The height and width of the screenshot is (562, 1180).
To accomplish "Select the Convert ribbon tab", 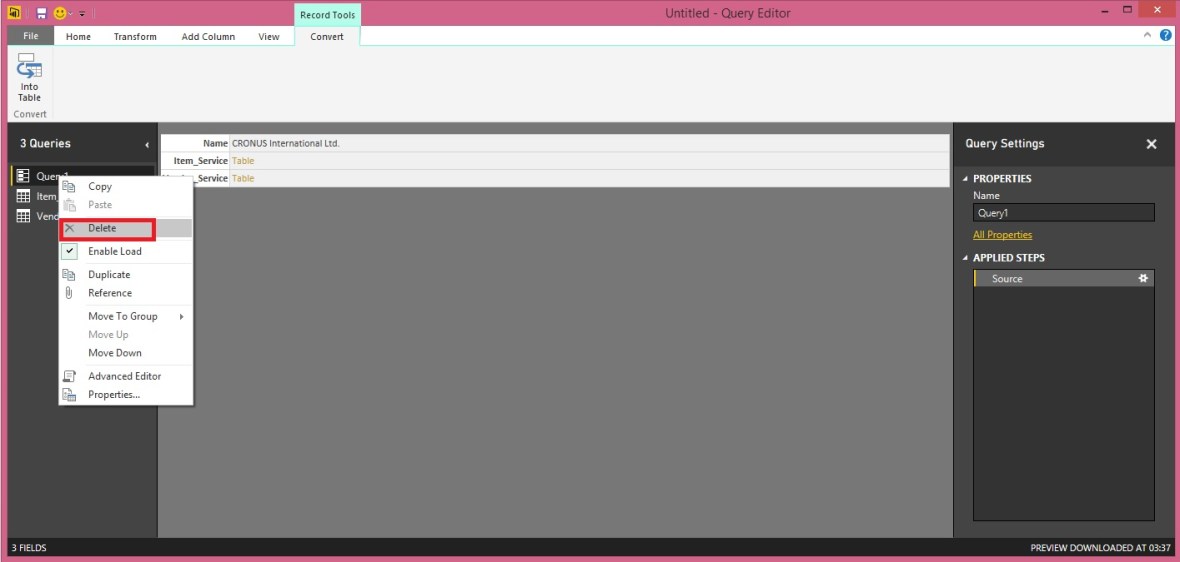I will pyautogui.click(x=327, y=37).
